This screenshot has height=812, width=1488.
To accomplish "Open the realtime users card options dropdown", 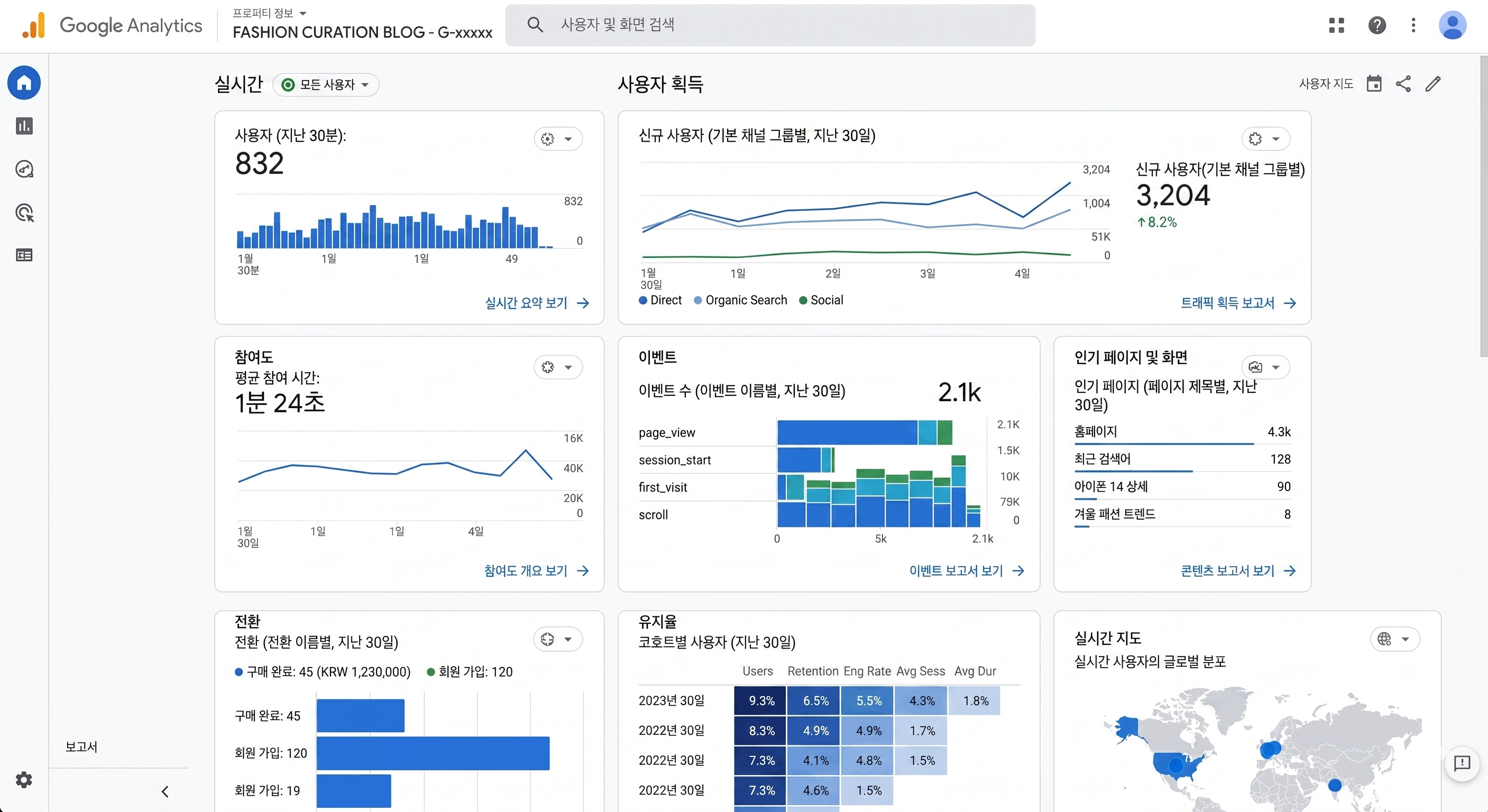I will pyautogui.click(x=558, y=139).
